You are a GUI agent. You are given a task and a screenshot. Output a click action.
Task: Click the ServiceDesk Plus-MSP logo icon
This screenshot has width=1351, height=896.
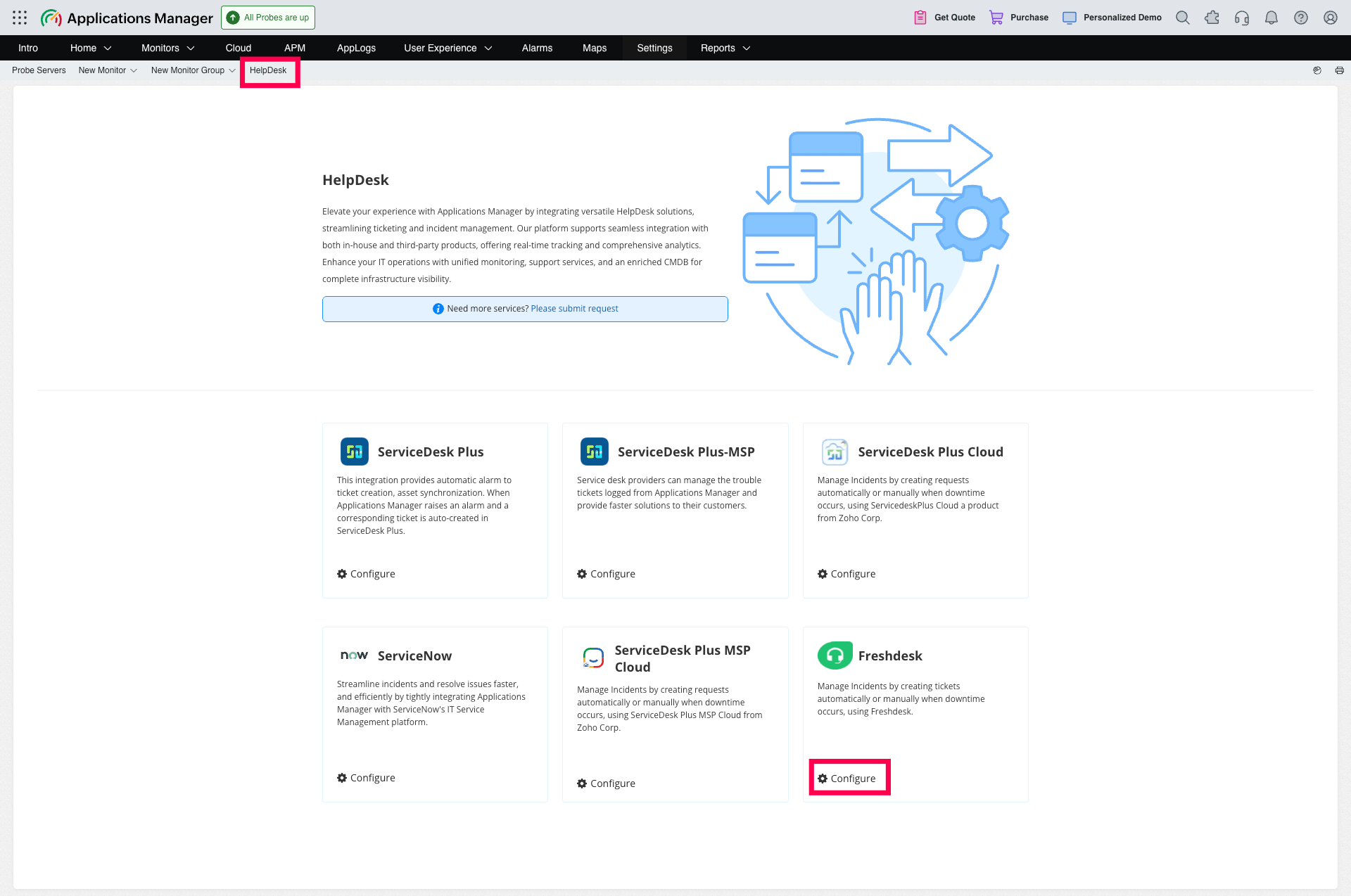[595, 452]
